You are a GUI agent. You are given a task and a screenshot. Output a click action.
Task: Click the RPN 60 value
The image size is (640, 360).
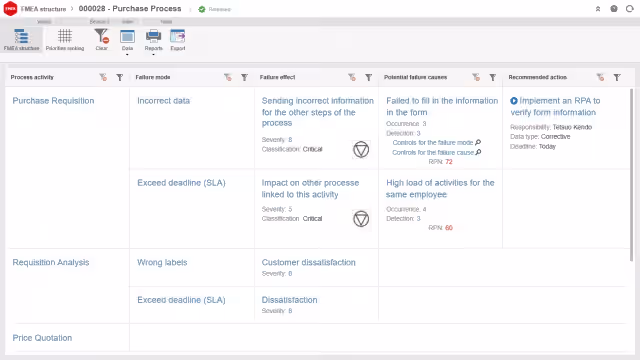[449, 227]
